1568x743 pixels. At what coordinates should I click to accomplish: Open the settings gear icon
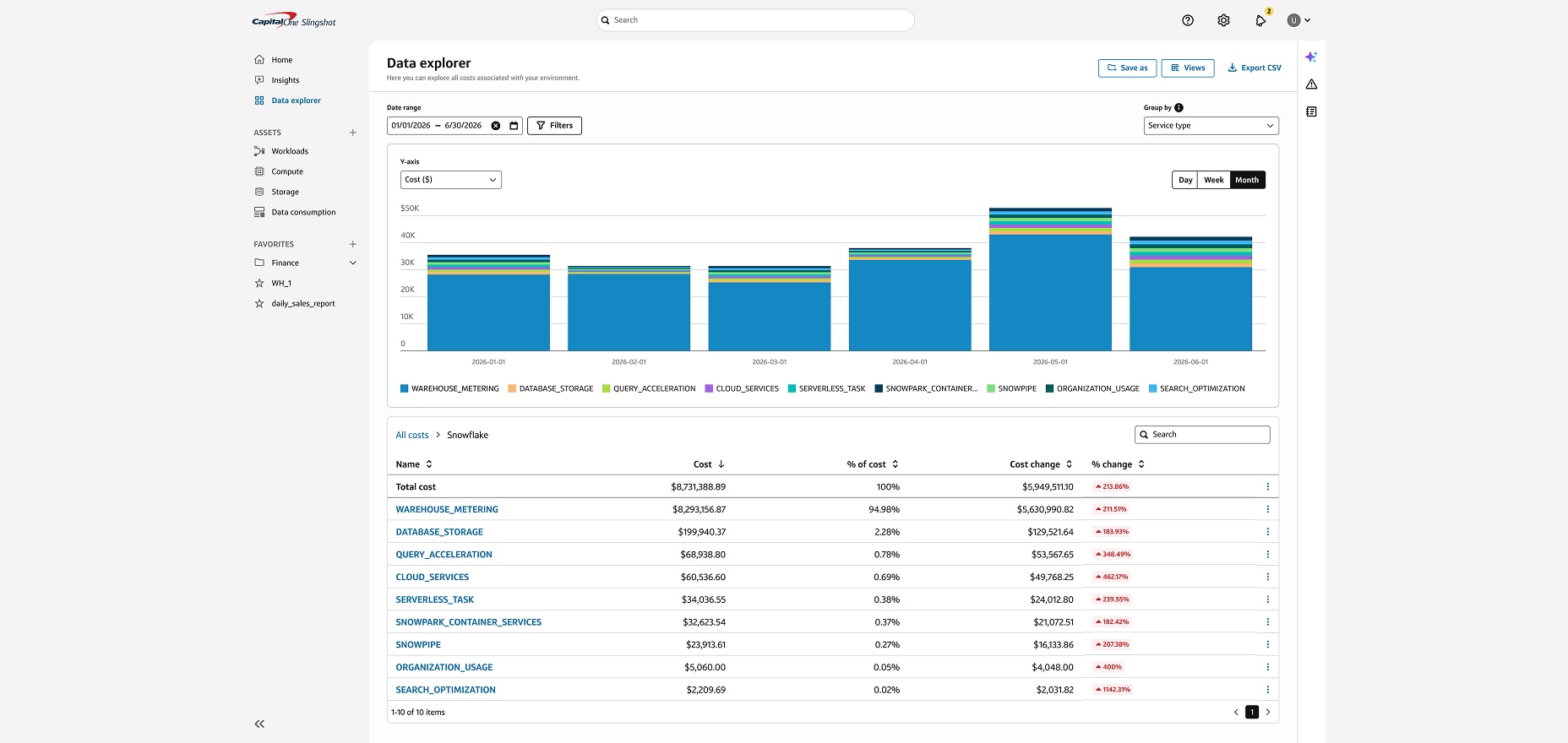pyautogui.click(x=1223, y=20)
